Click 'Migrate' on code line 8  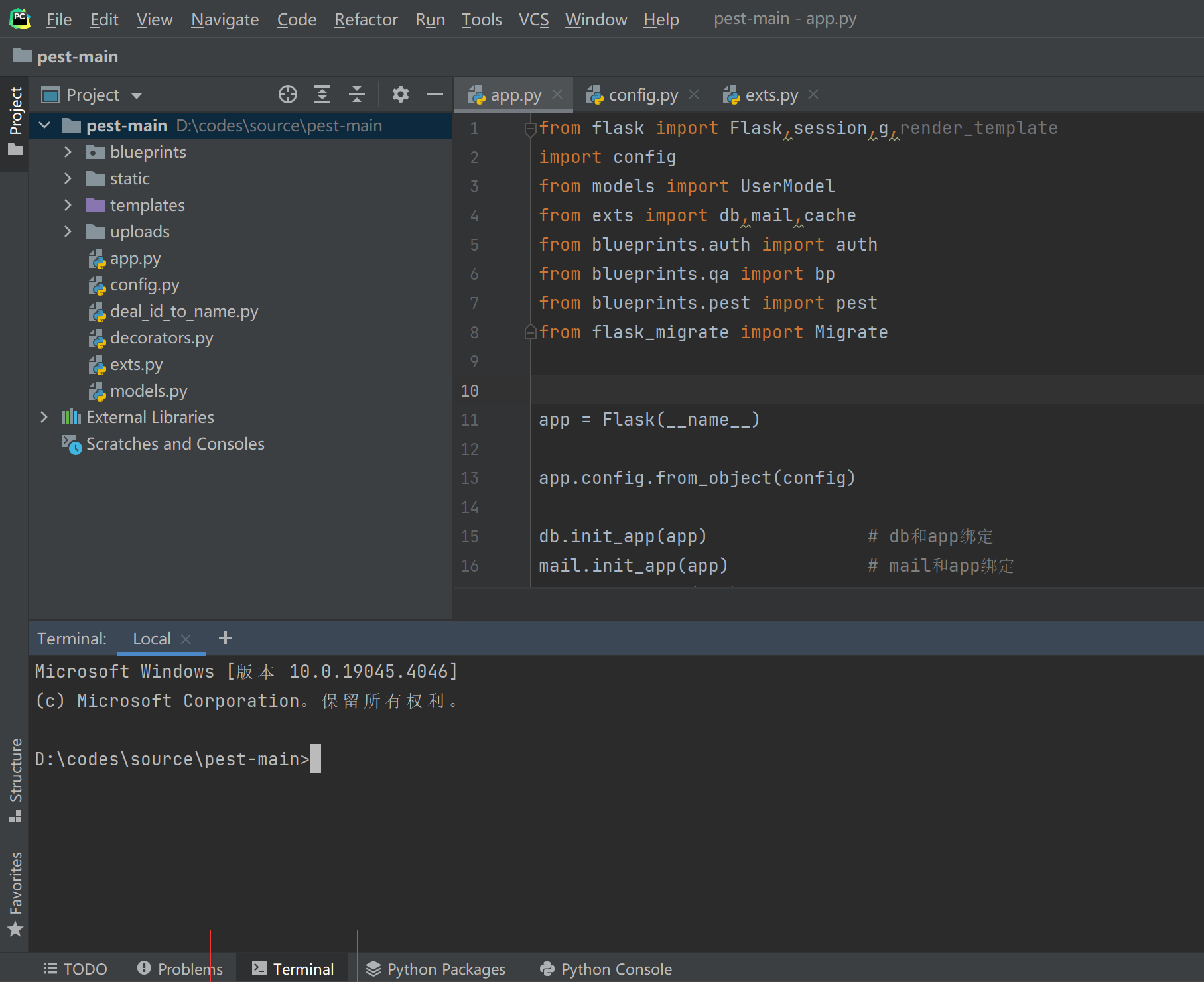coord(851,332)
